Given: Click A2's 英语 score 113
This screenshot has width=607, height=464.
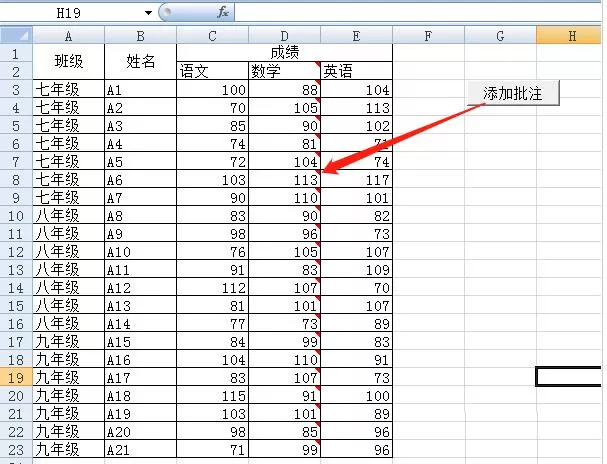Looking at the screenshot, I should tap(357, 107).
